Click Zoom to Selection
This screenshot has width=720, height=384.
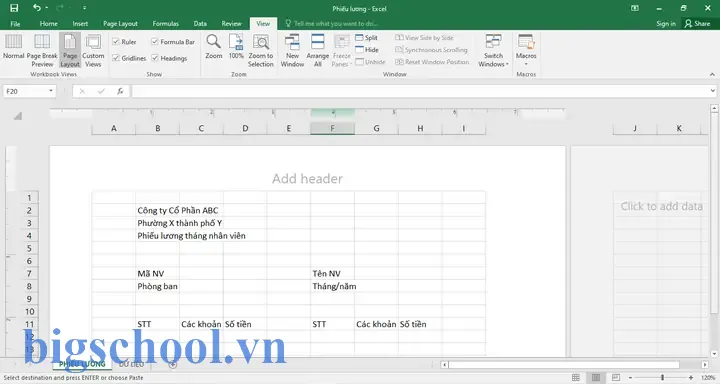(261, 51)
